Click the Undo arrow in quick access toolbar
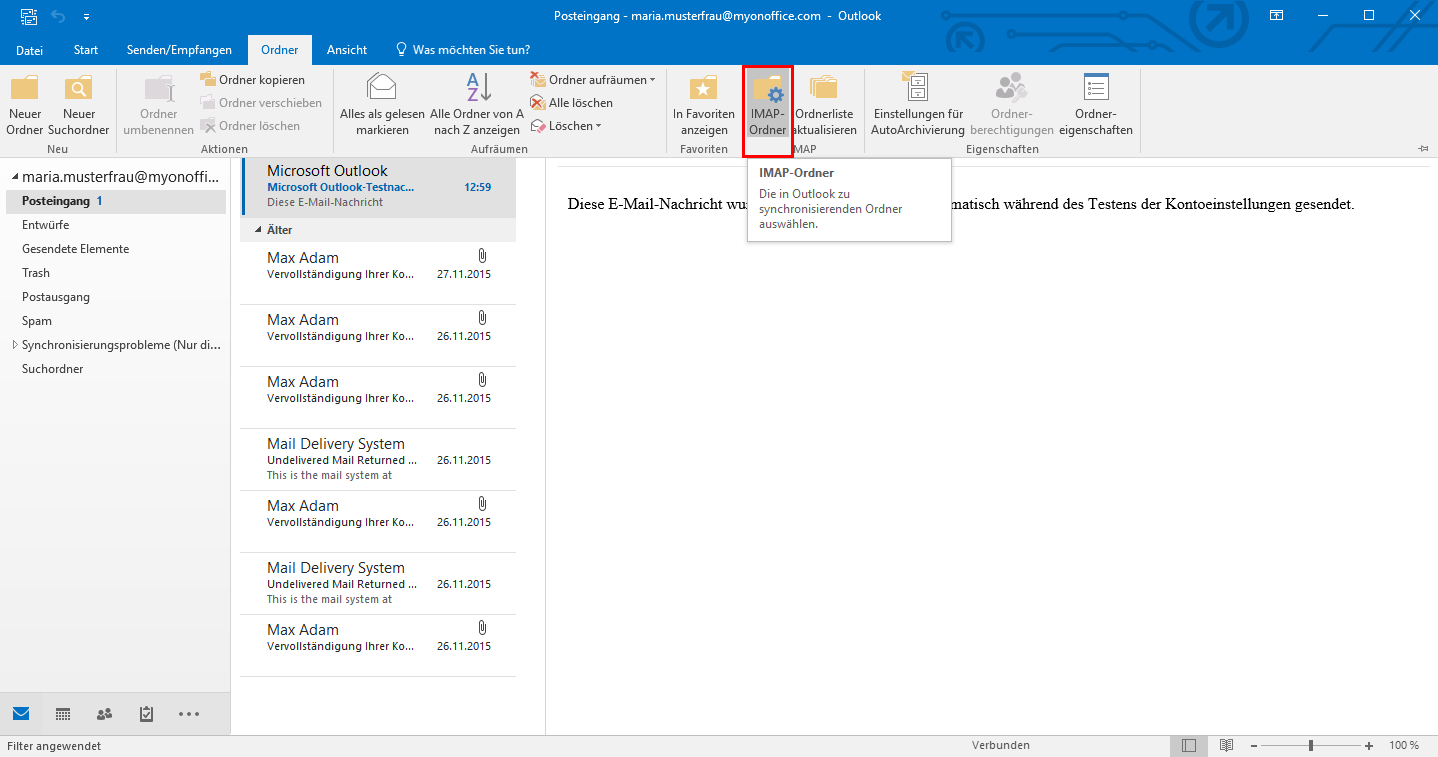This screenshot has height=757, width=1438. click(x=60, y=16)
